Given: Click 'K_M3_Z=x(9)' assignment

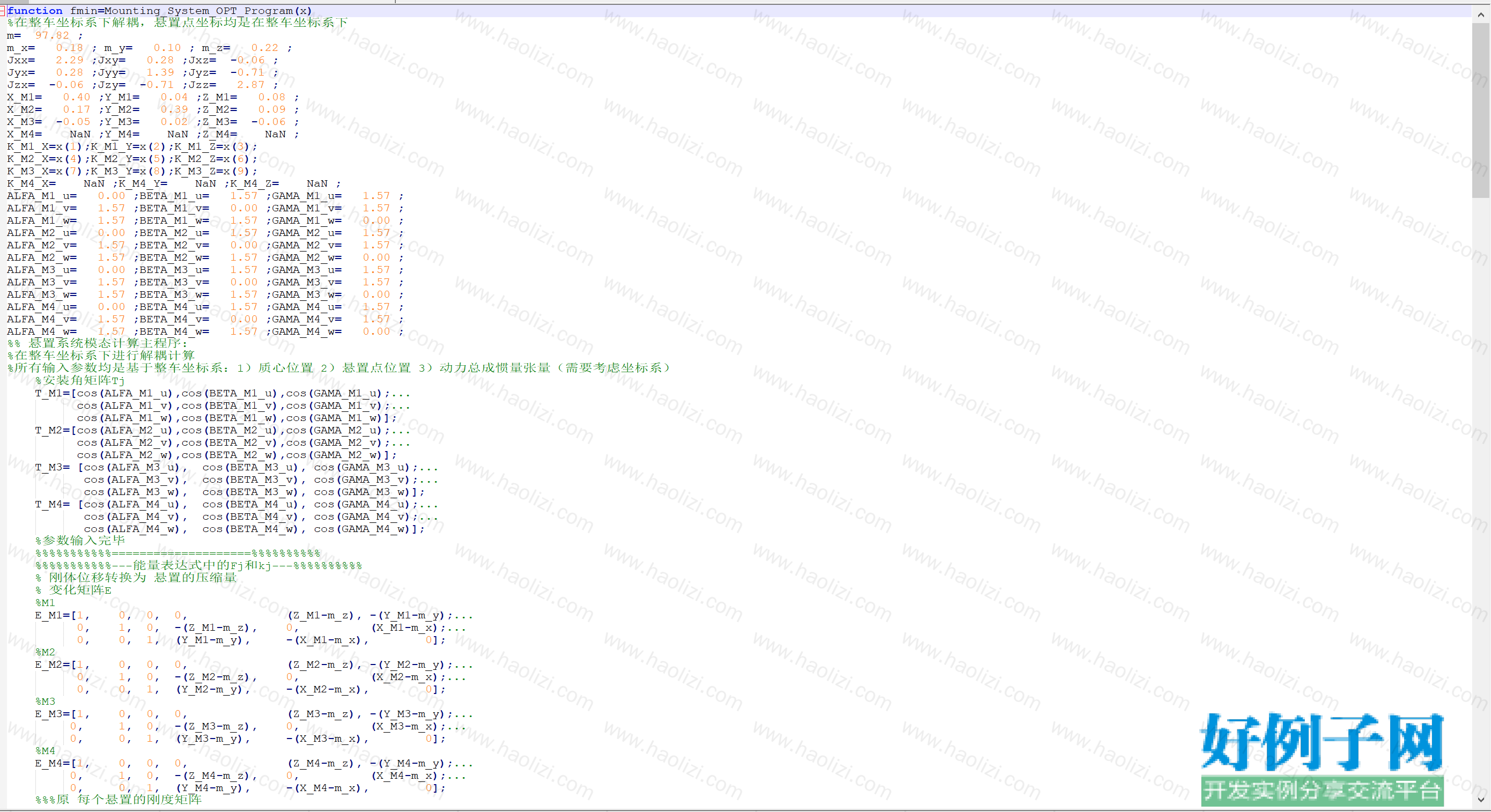Looking at the screenshot, I should [x=213, y=171].
